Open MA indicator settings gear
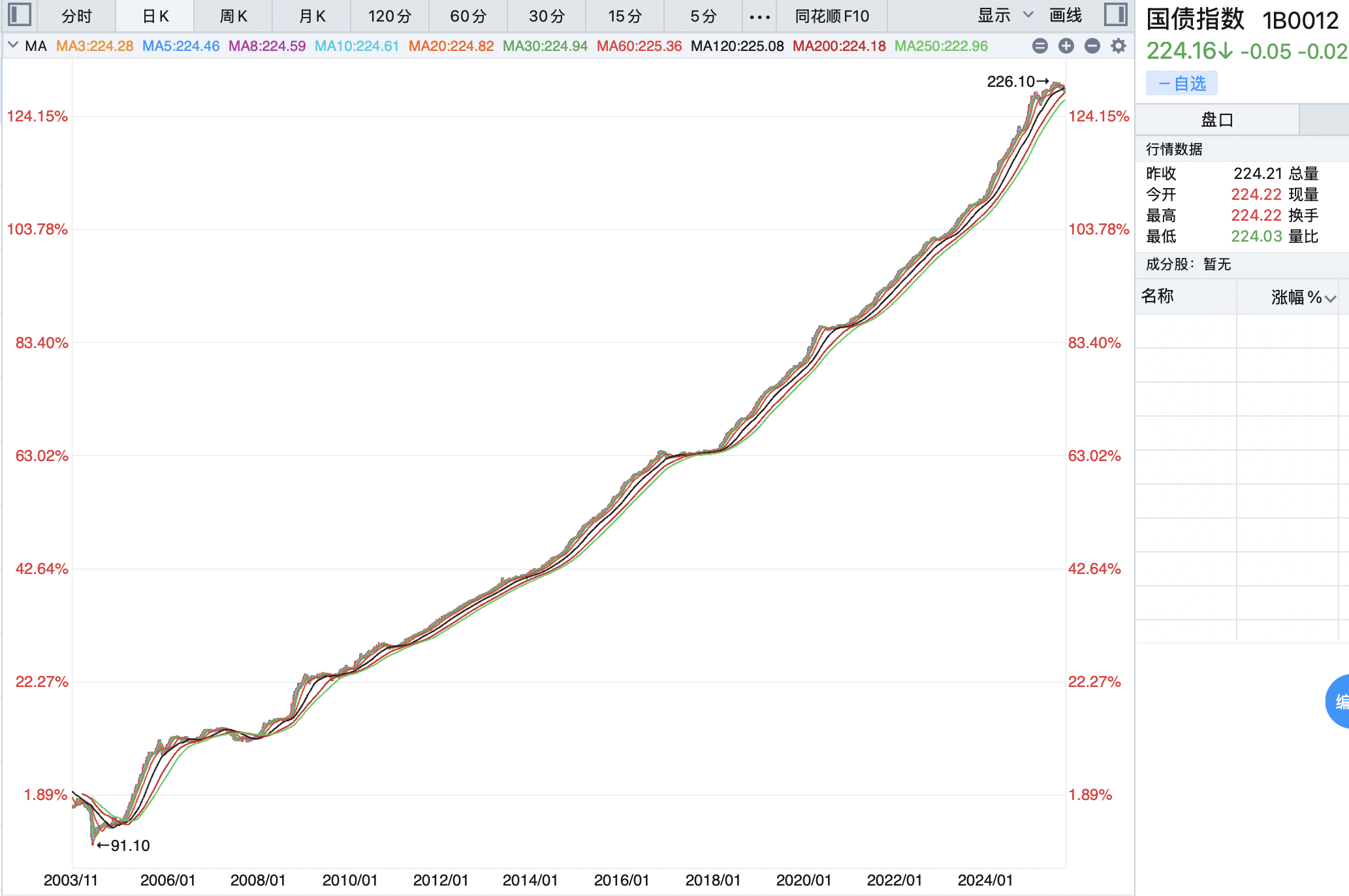The height and width of the screenshot is (896, 1349). 1119,46
